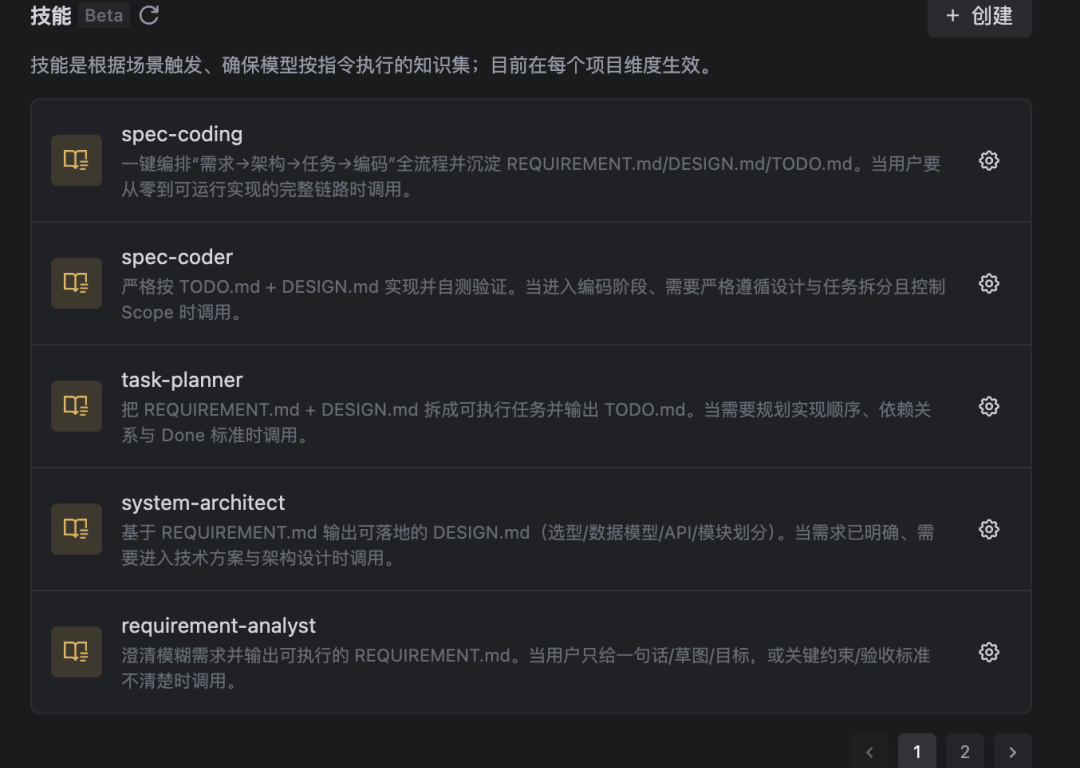Go to page 2 of skills

965,751
